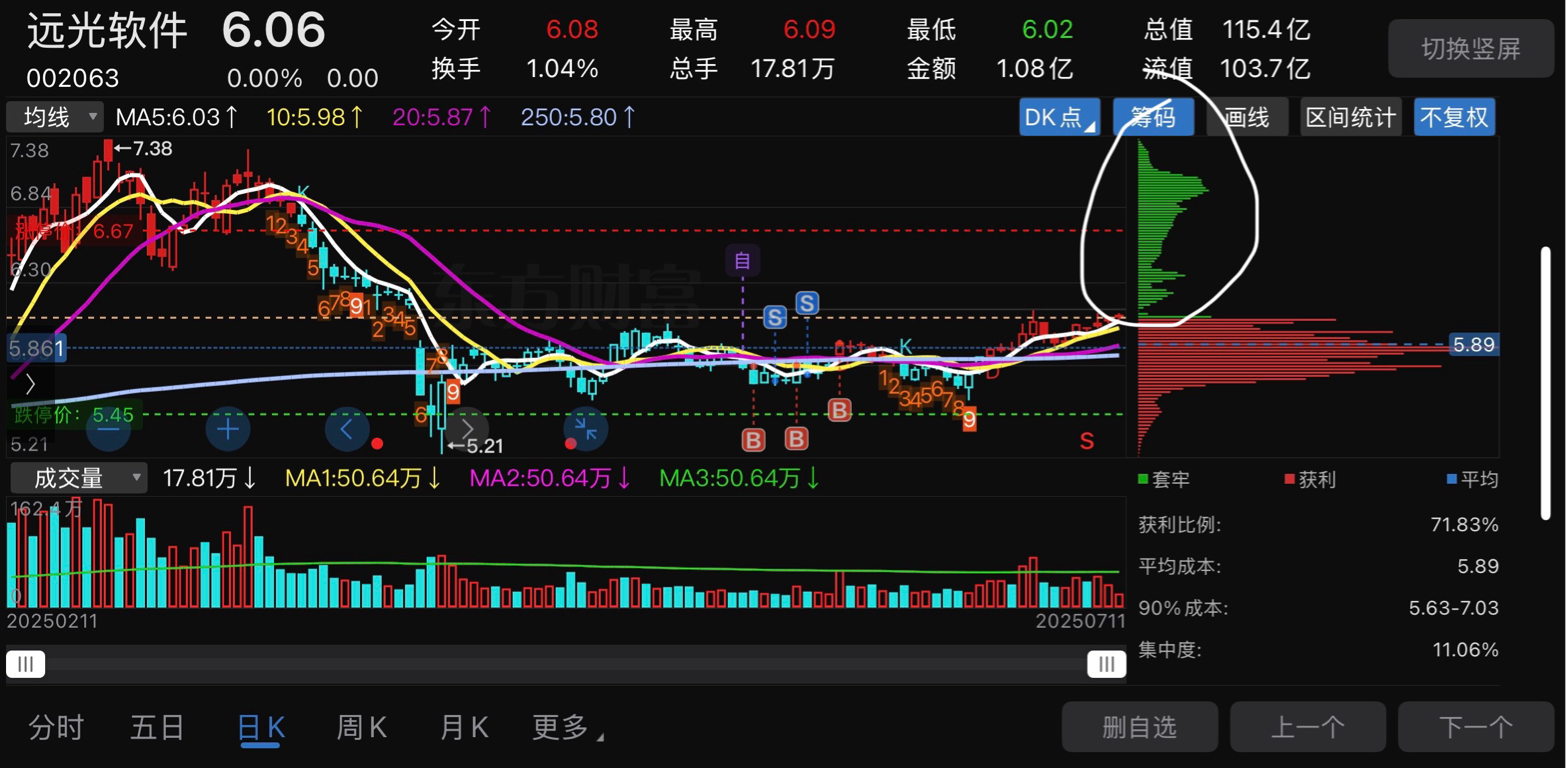
Task: Tap the blue S sell marker nearest the 自 marker
Action: pyautogui.click(x=775, y=318)
